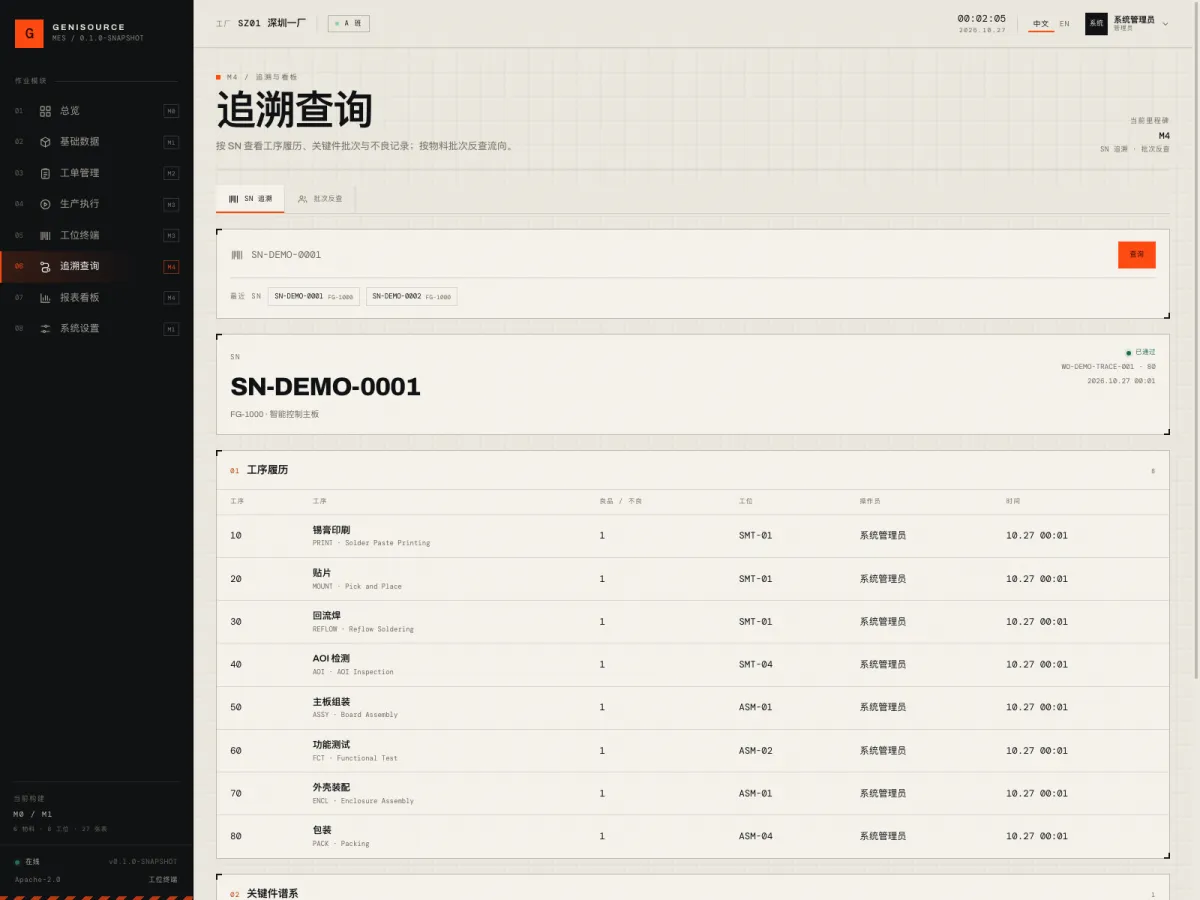Open 基础数据 menu item

tap(97, 142)
